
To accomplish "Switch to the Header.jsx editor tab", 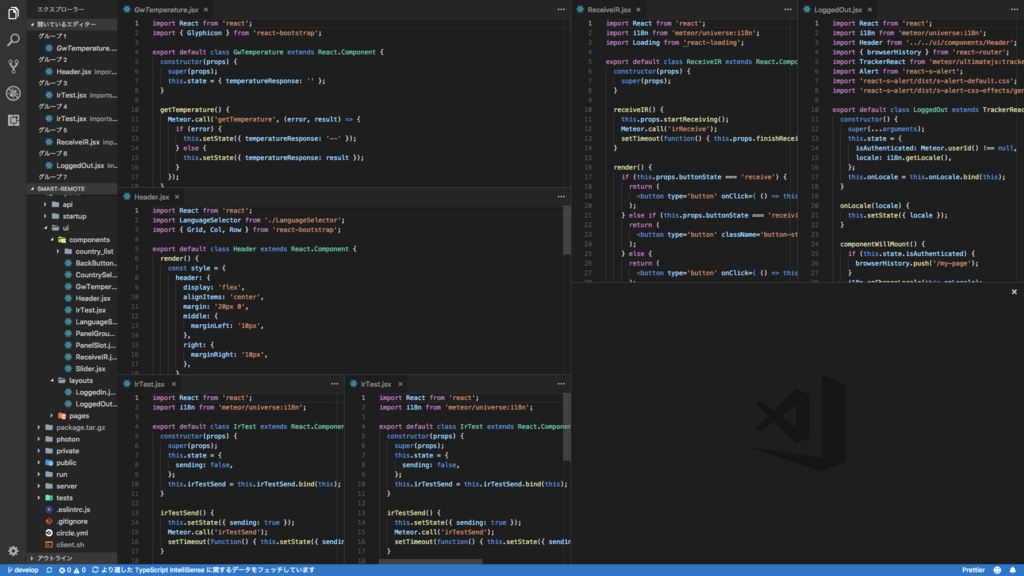I will [152, 197].
